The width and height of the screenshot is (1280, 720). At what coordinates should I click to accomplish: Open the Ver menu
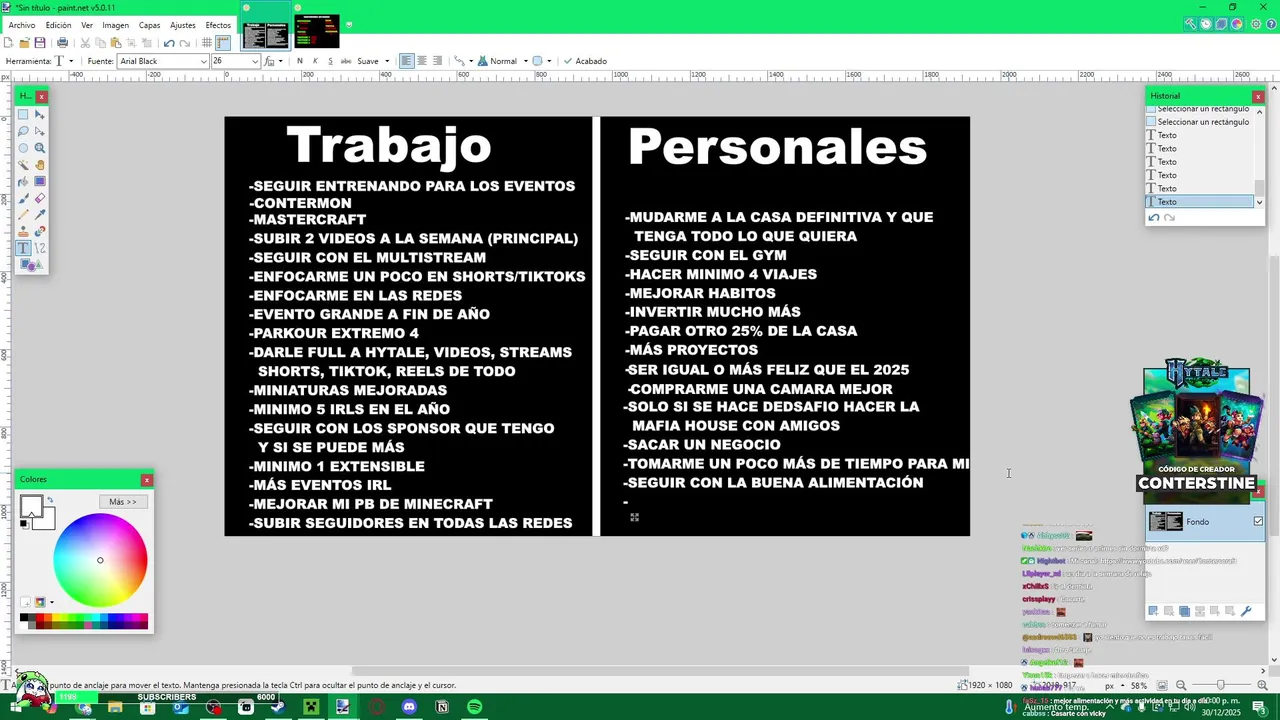pyautogui.click(x=87, y=25)
